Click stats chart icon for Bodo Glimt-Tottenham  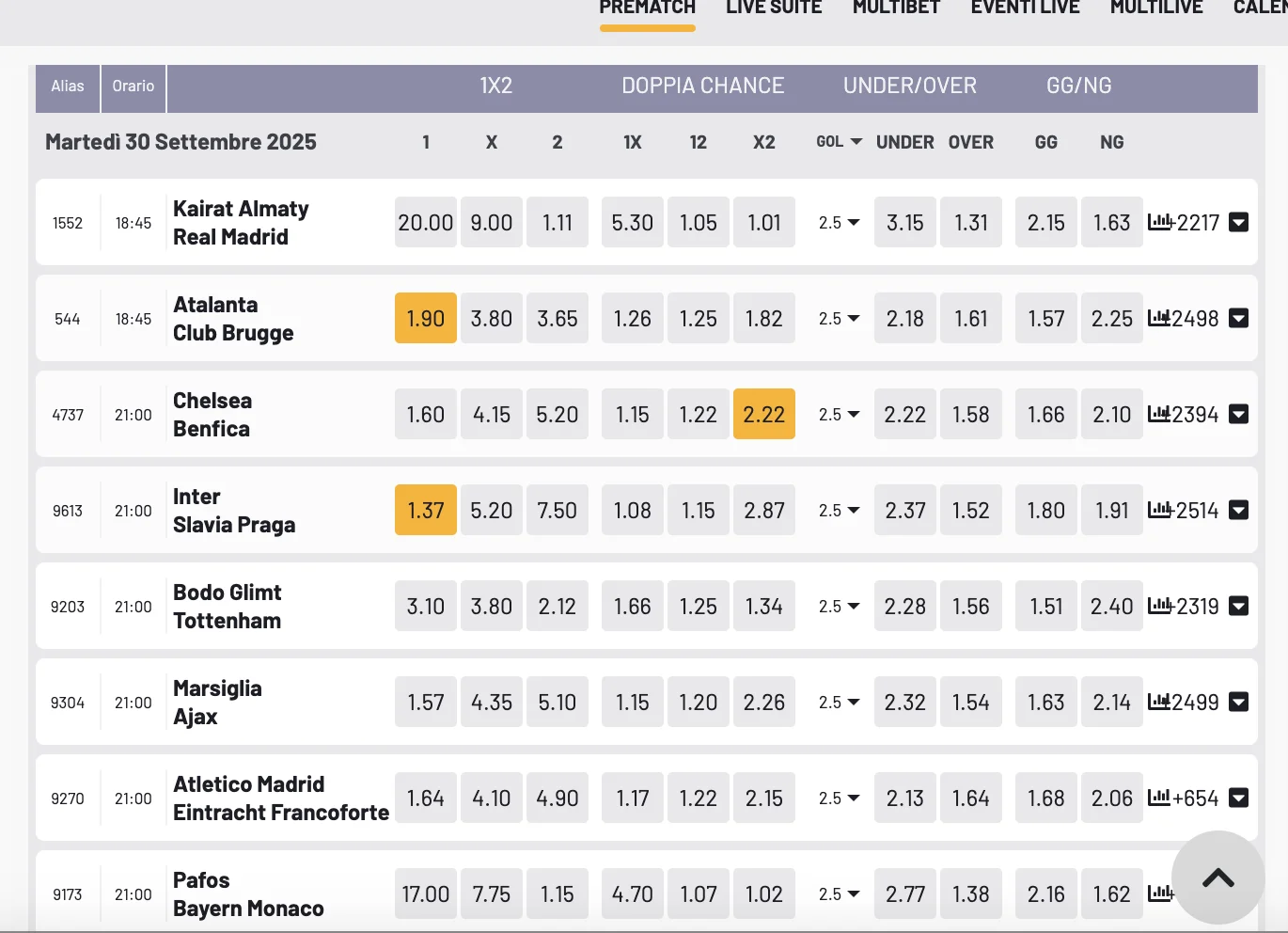click(x=1159, y=607)
